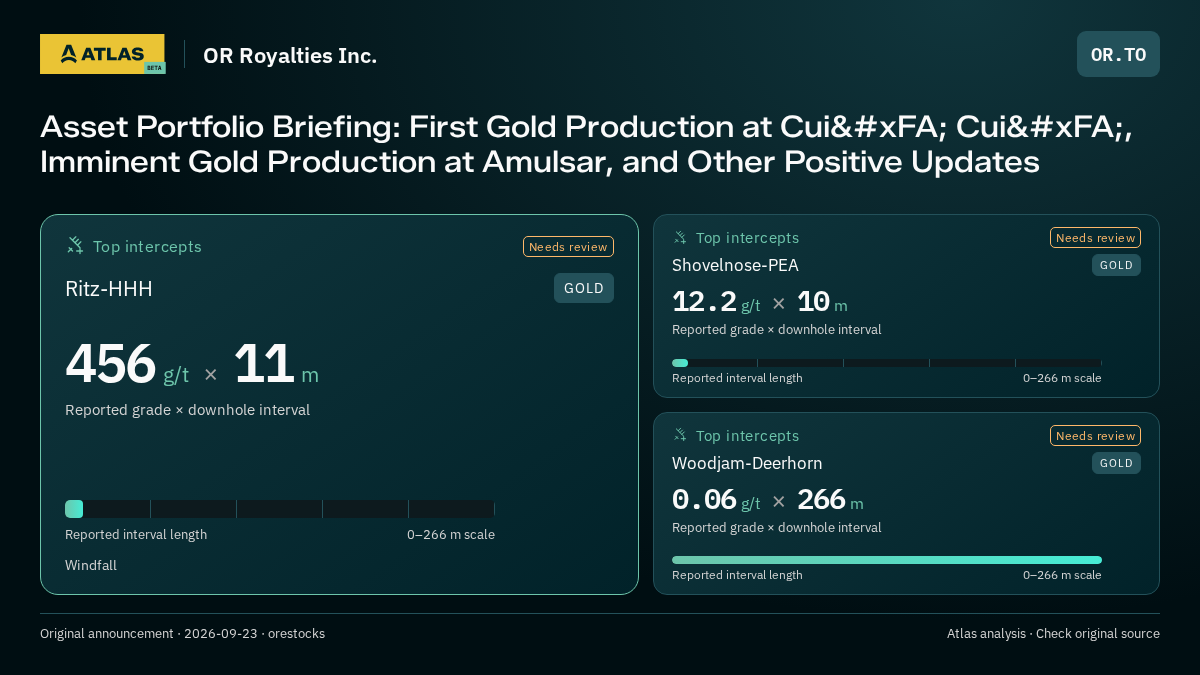This screenshot has width=1200, height=675.
Task: Click Needs review badge on Woodjam-Deerhorn card
Action: [1095, 436]
